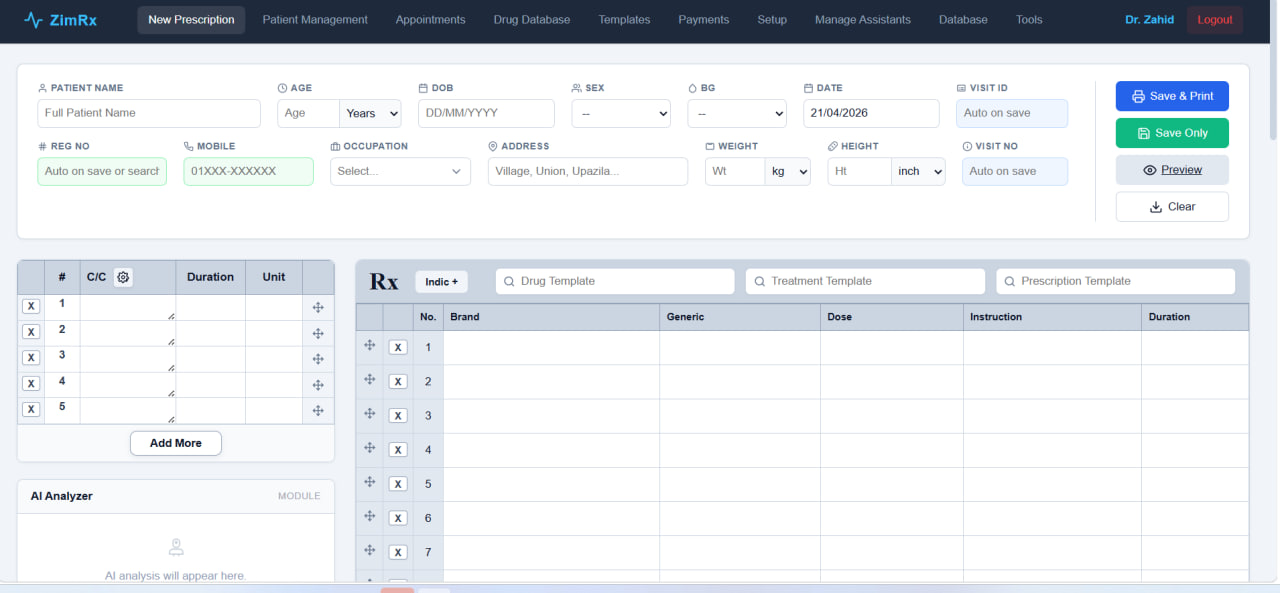
Task: Click the drag handle on Rx row 1
Action: pos(369,345)
